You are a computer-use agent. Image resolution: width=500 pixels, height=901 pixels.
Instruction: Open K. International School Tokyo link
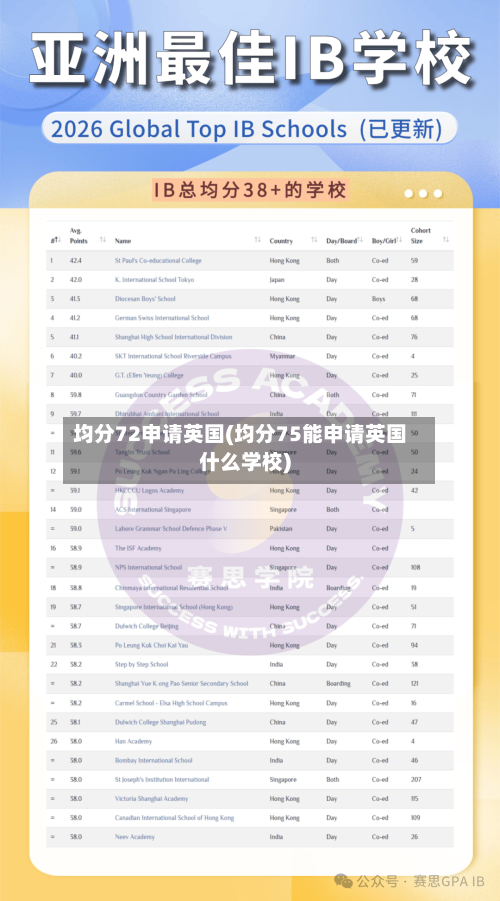(x=155, y=279)
